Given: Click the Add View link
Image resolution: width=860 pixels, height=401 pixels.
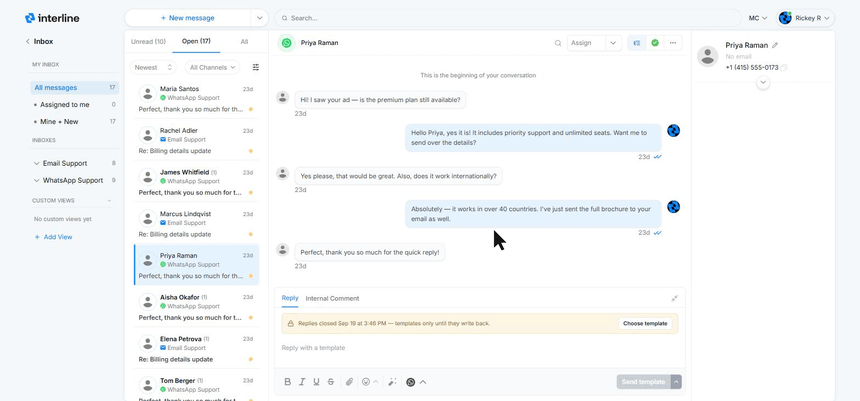Looking at the screenshot, I should point(53,237).
